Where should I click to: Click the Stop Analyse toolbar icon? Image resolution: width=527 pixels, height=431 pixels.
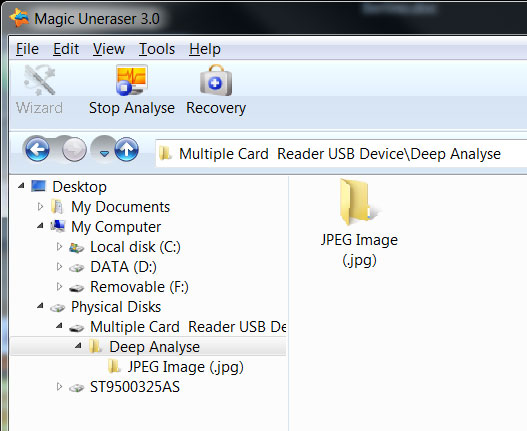pyautogui.click(x=132, y=80)
